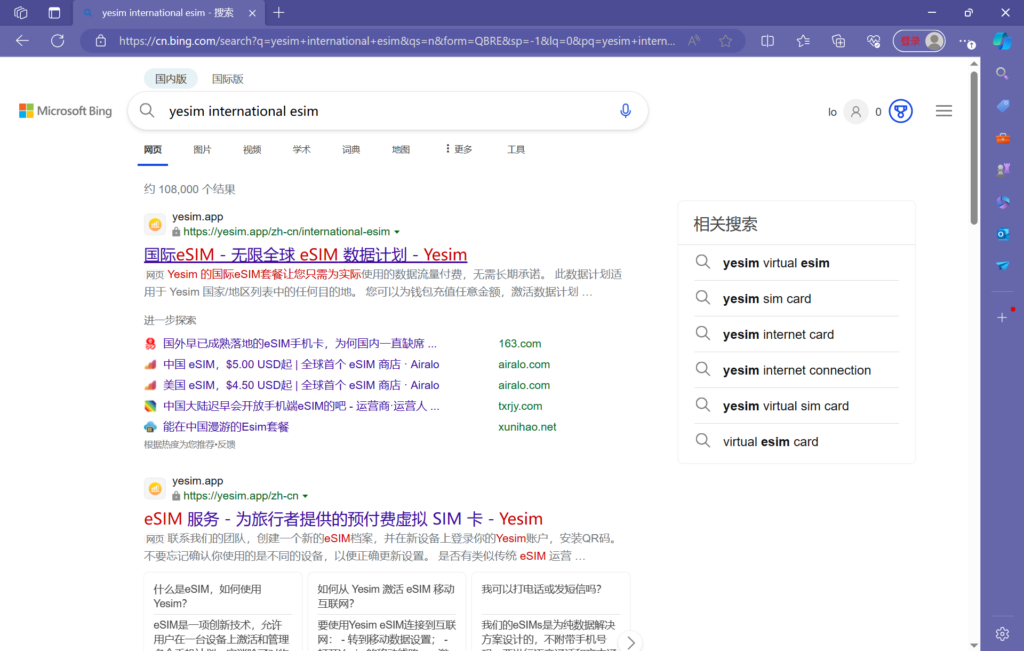Screen dimensions: 1024x651
Task: Add this page to favorites star
Action: coord(726,40)
